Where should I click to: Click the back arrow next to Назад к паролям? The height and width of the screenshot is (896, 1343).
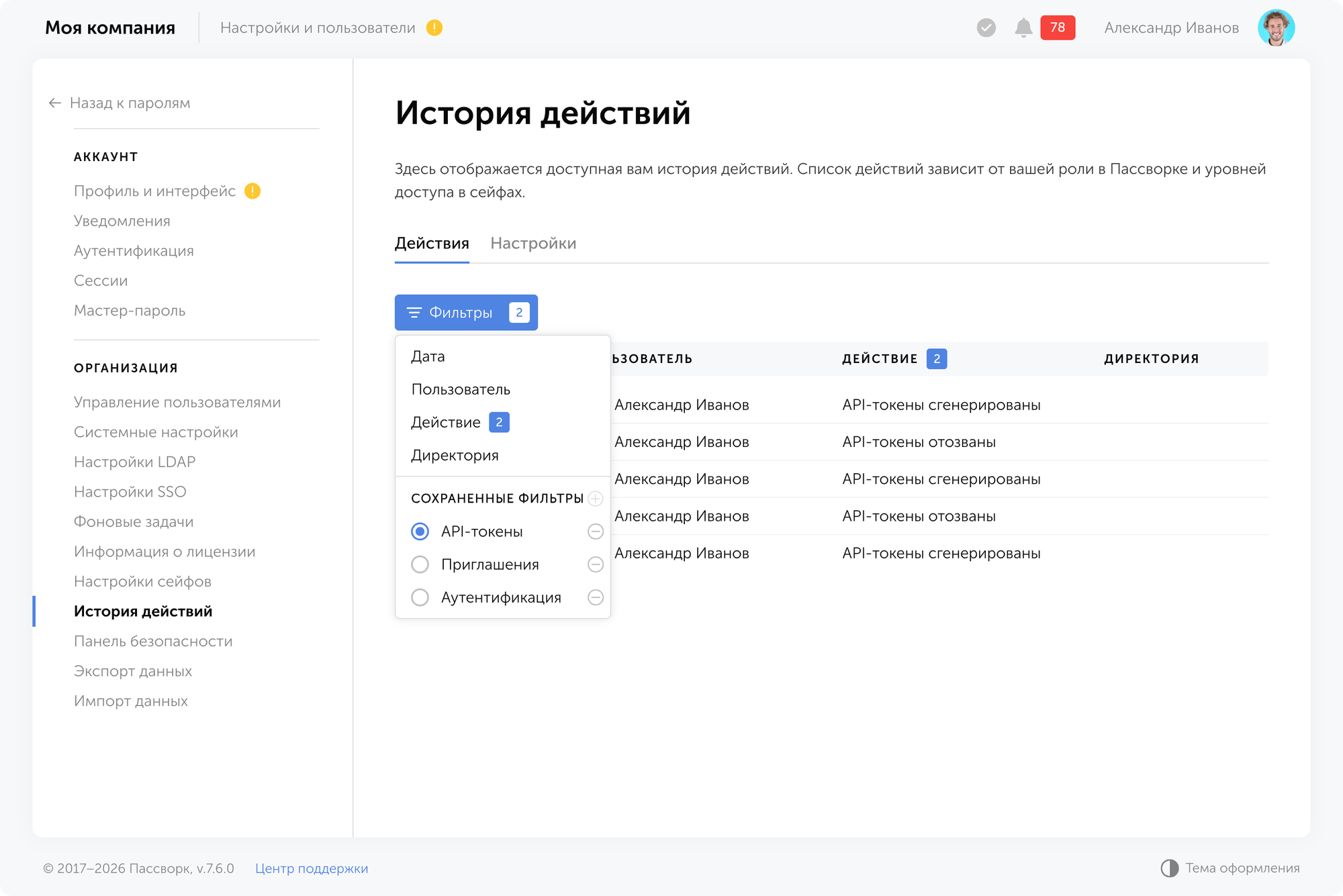point(54,103)
